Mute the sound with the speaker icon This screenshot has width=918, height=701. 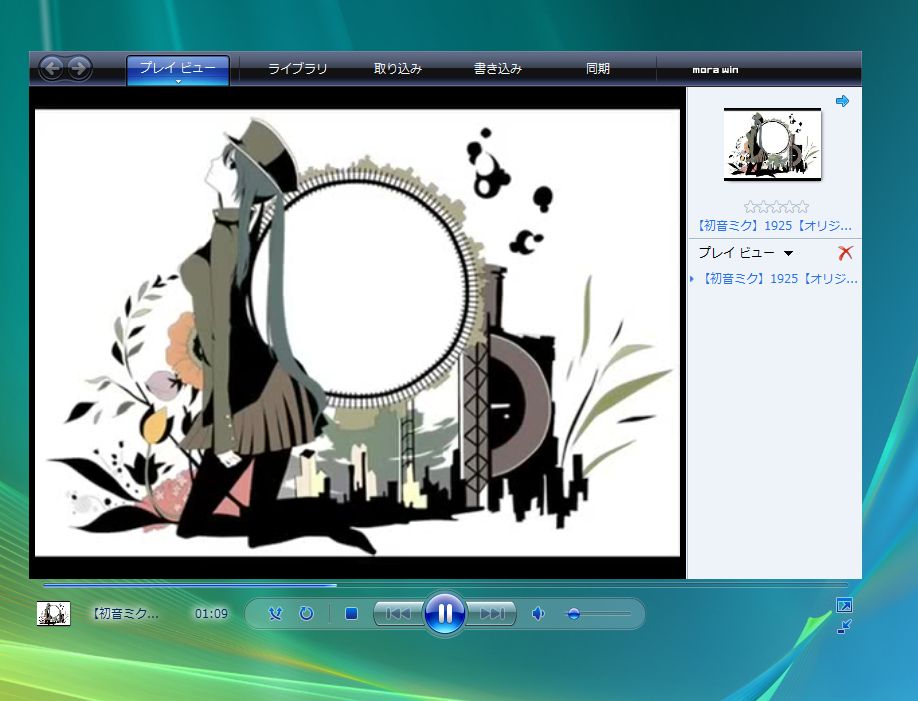pyautogui.click(x=538, y=613)
